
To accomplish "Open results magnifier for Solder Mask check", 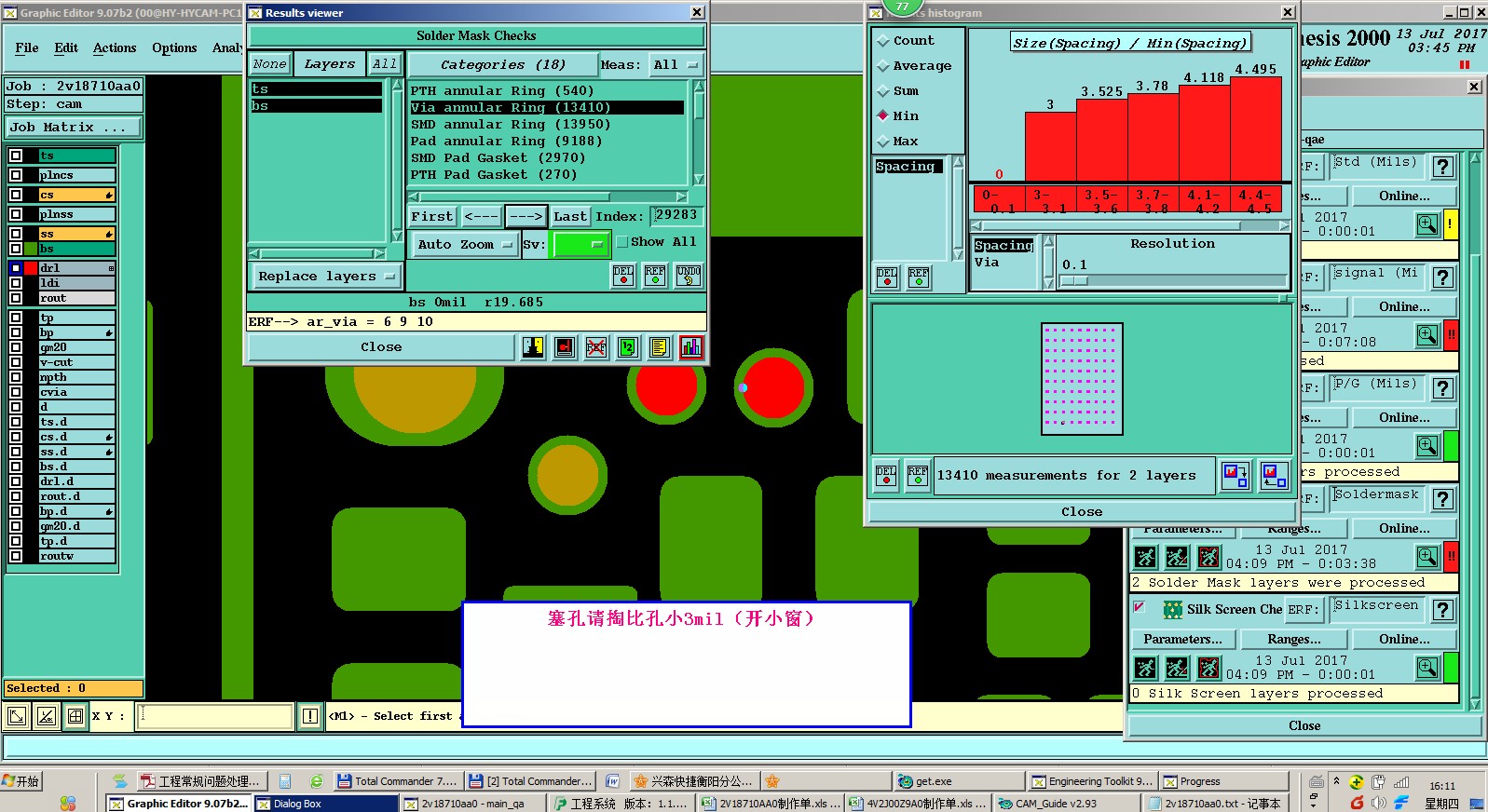I will tap(1427, 558).
